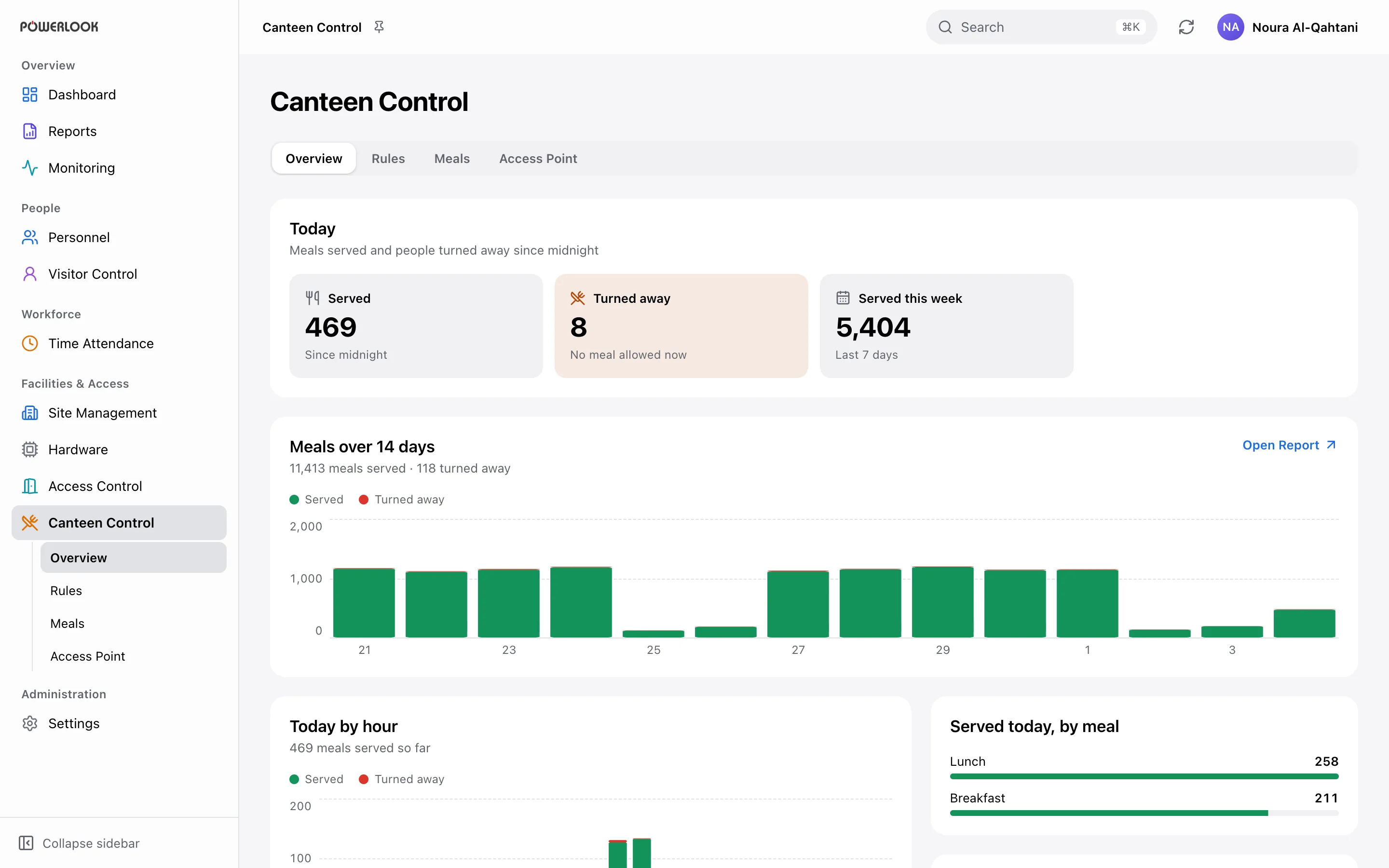Click the Turned away 8 card
1389x868 pixels.
point(681,326)
